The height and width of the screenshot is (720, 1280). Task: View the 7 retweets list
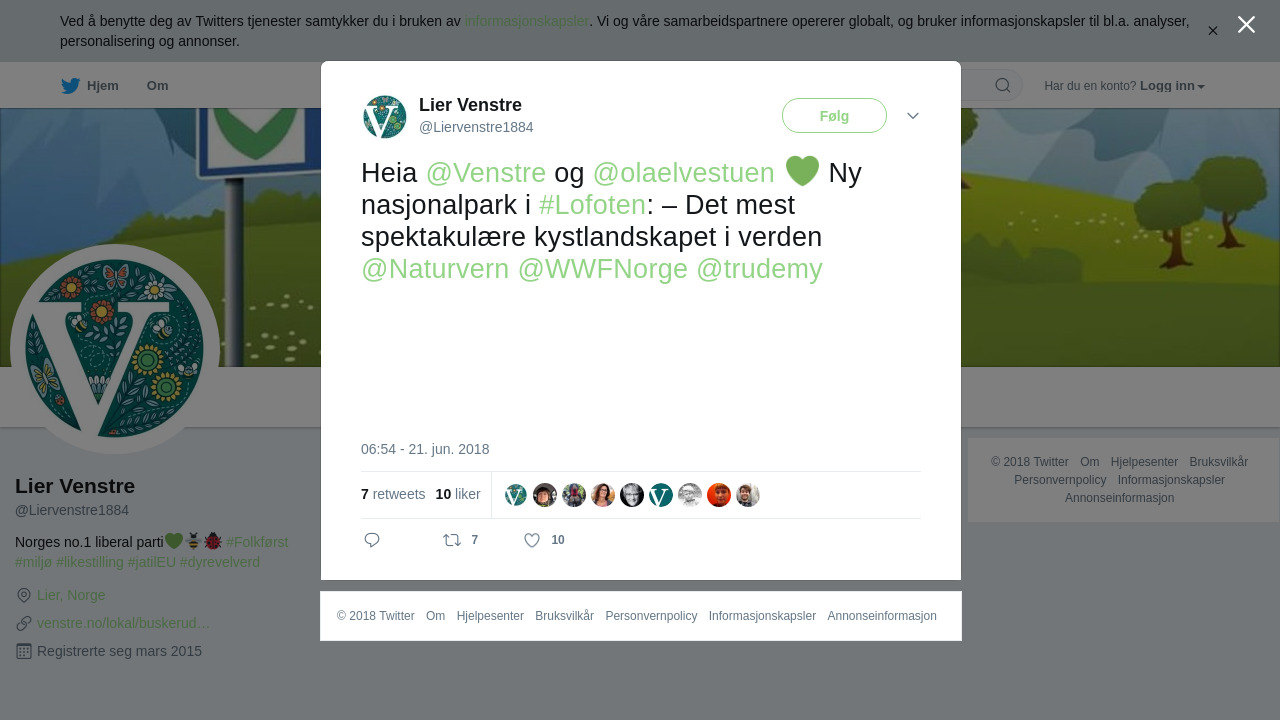point(393,494)
